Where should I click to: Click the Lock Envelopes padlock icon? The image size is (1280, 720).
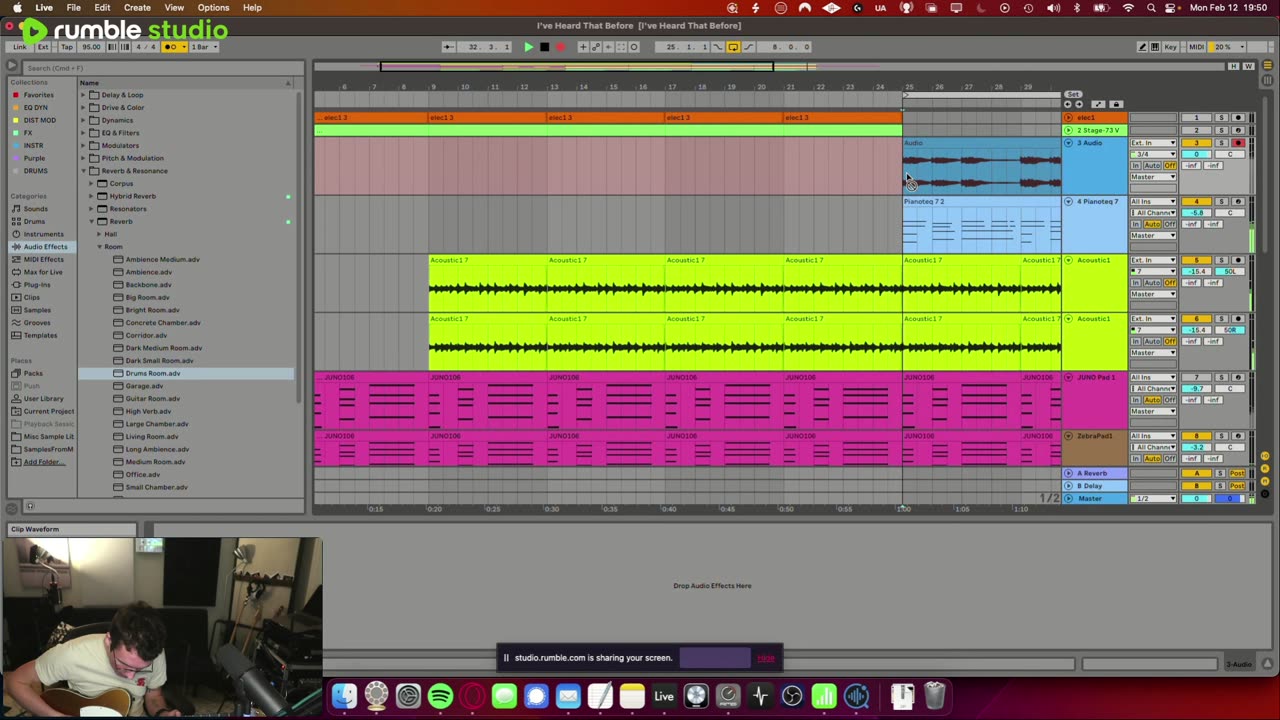1116,104
